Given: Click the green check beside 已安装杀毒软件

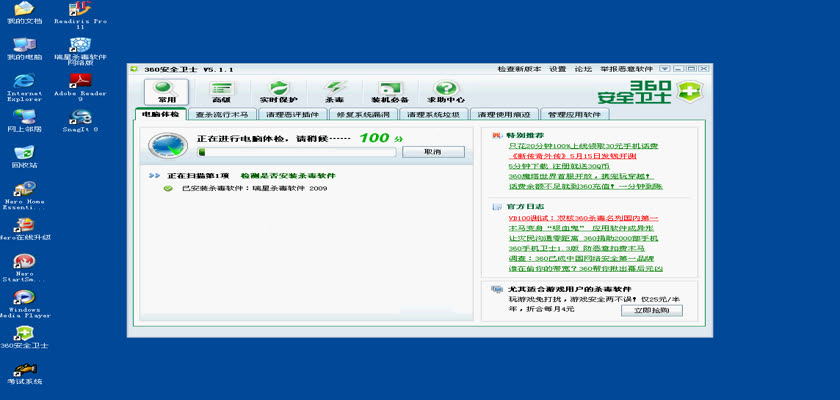Looking at the screenshot, I should click(x=168, y=188).
